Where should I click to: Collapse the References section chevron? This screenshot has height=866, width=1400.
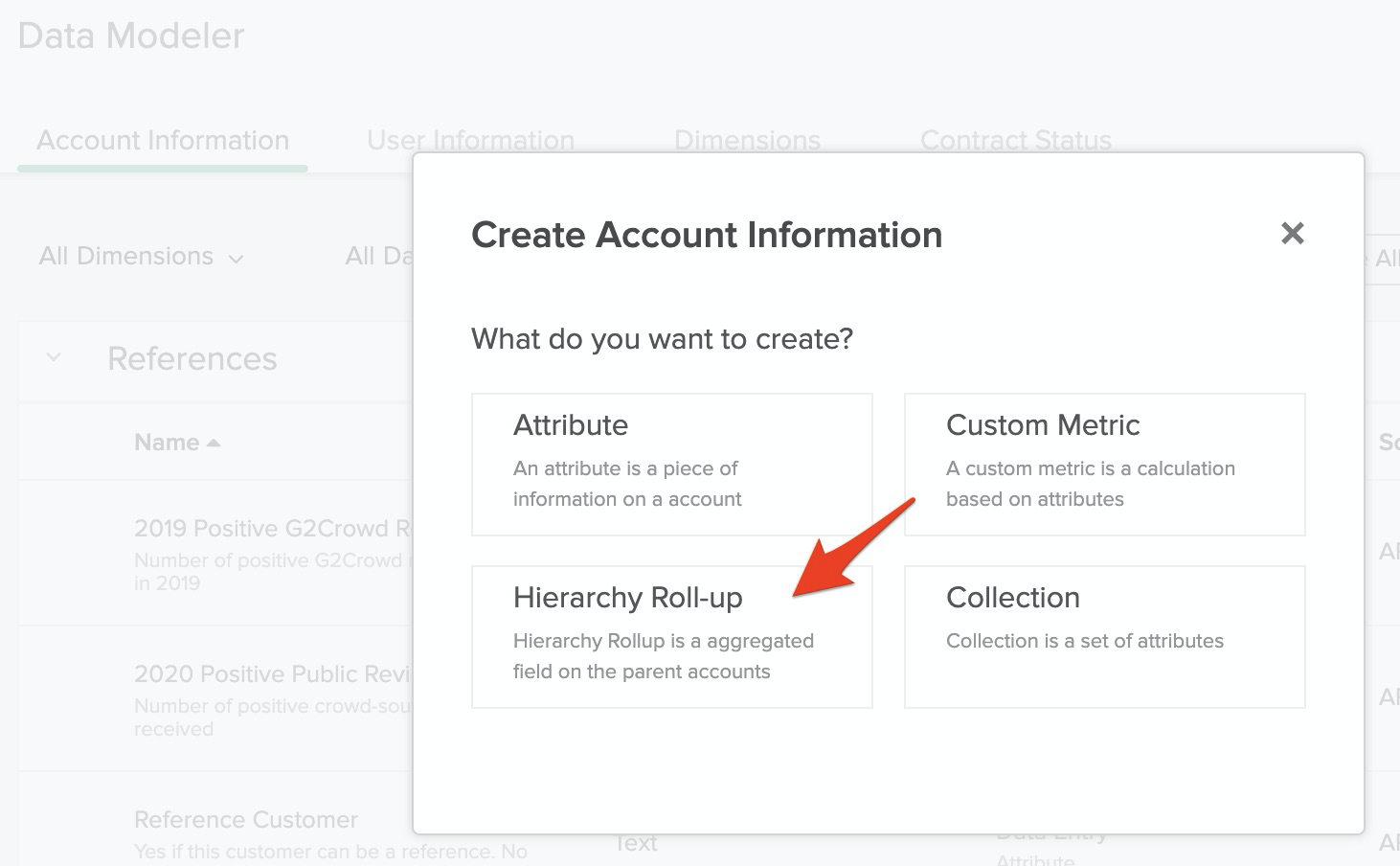54,357
